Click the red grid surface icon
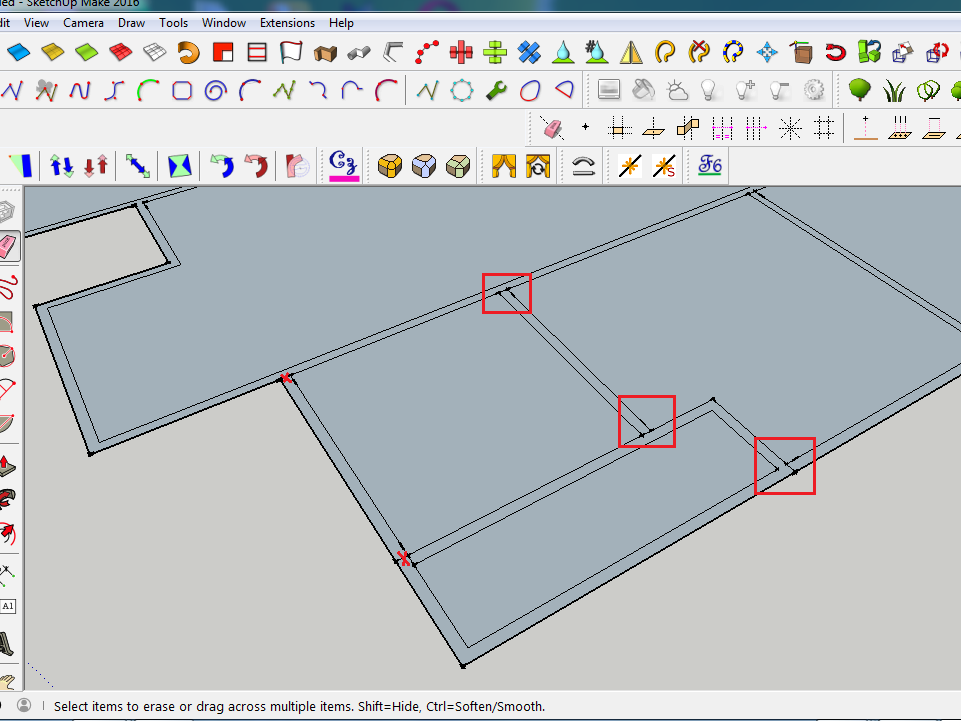Screen dimensions: 961x721 pyautogui.click(x=121, y=52)
